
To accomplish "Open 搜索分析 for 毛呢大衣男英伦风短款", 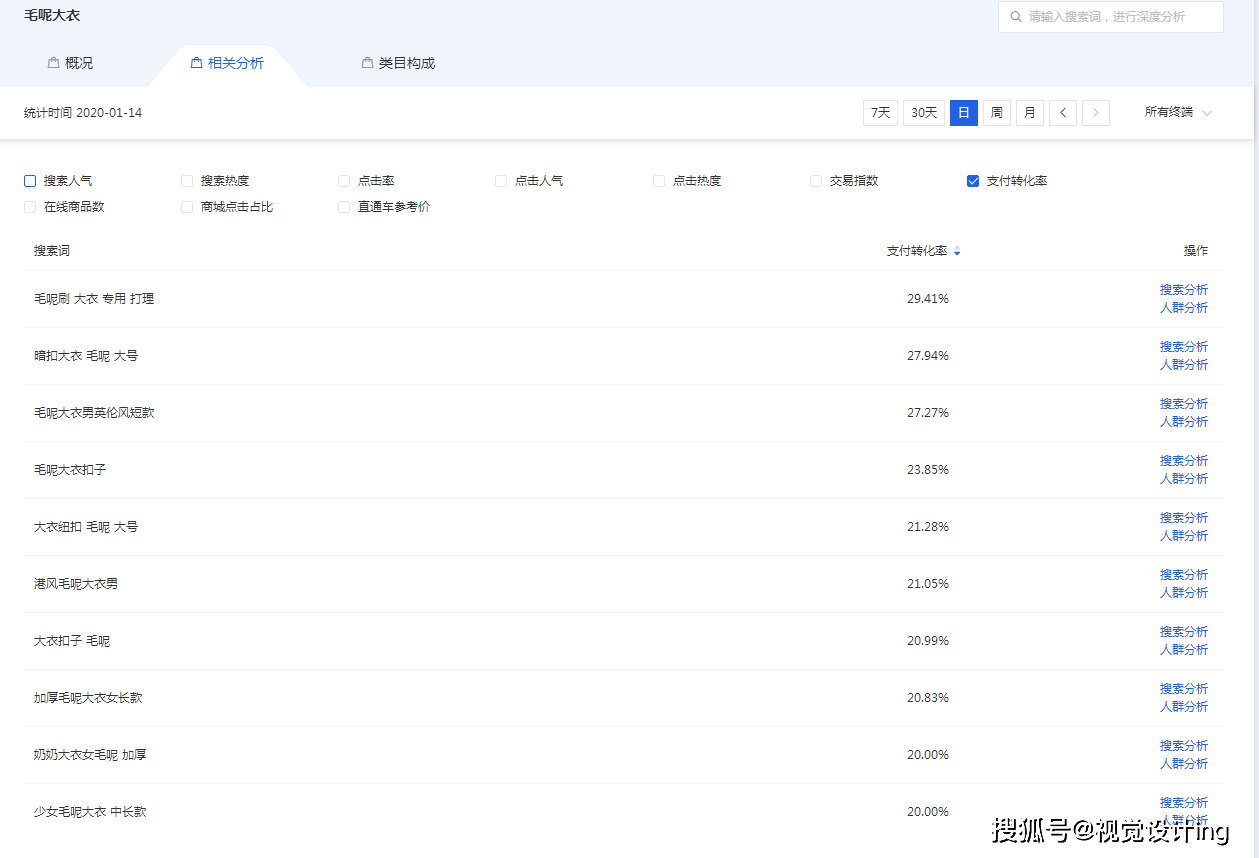I will (1184, 404).
